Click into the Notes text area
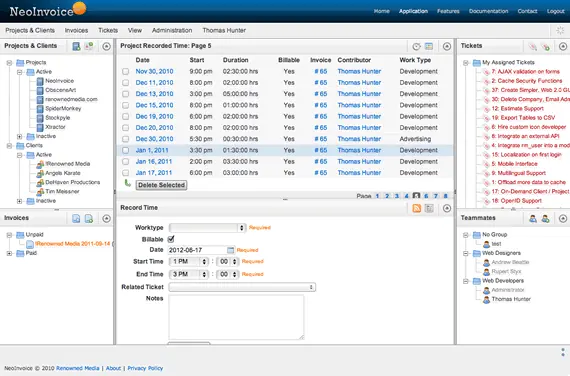 [x=236, y=317]
